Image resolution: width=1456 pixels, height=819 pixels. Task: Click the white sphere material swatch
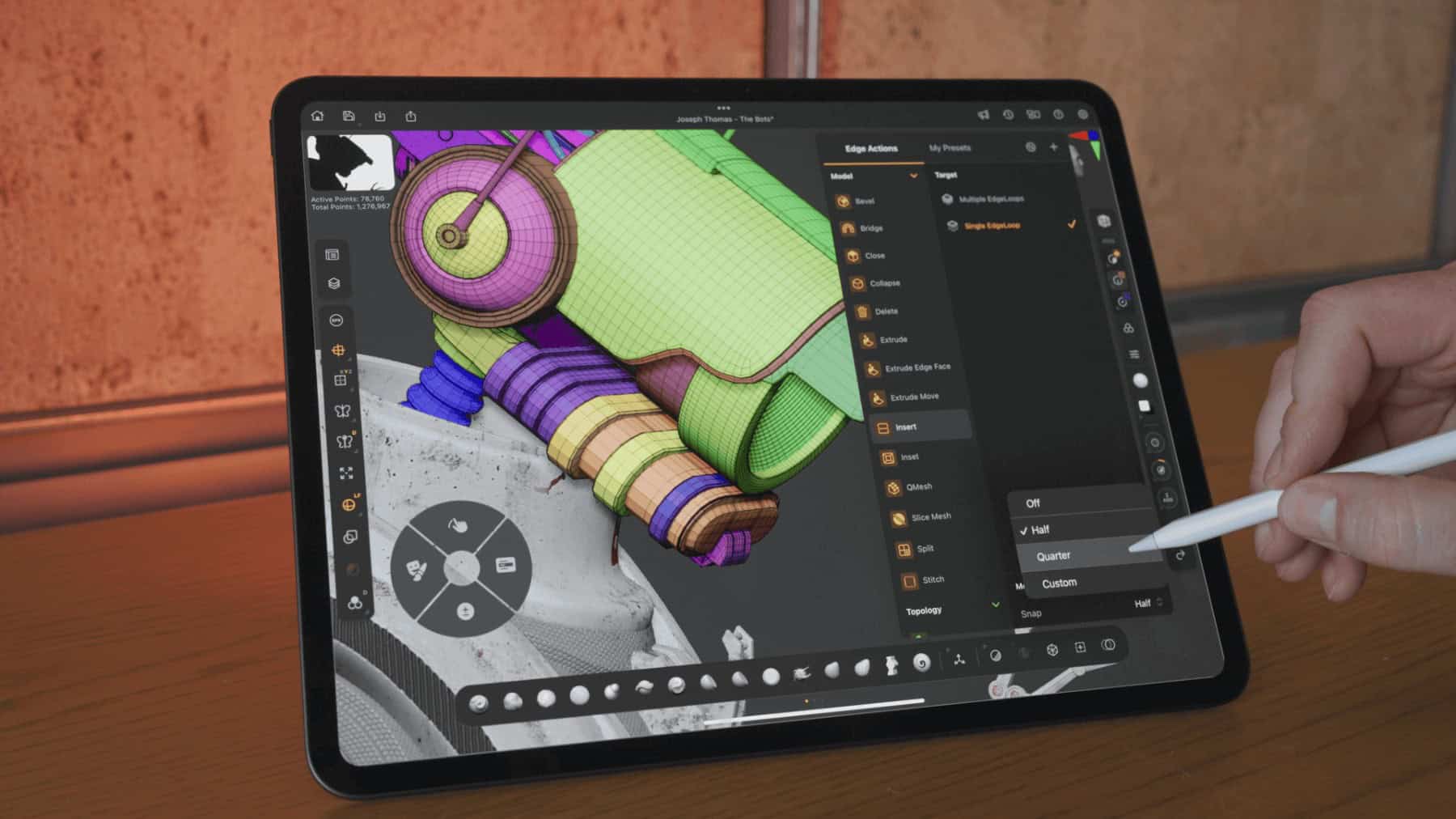coord(1140,380)
